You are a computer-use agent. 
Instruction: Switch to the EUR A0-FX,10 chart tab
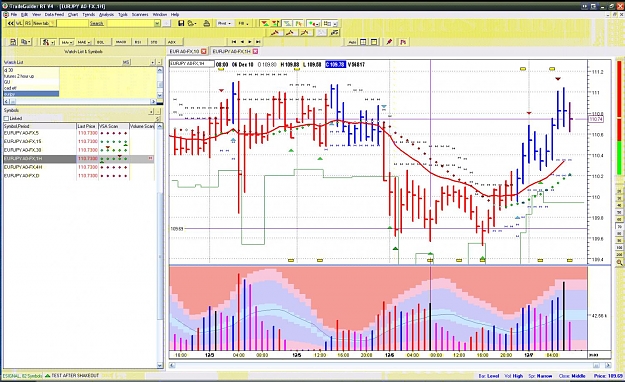pos(184,51)
